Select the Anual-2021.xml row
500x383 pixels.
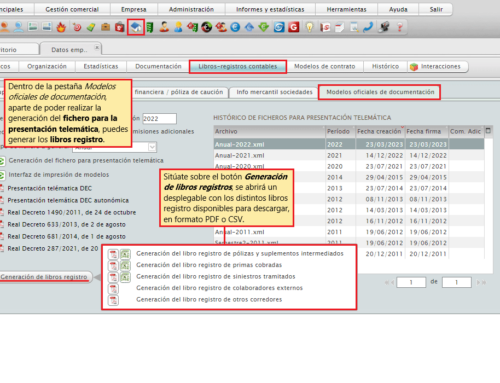click(x=349, y=155)
